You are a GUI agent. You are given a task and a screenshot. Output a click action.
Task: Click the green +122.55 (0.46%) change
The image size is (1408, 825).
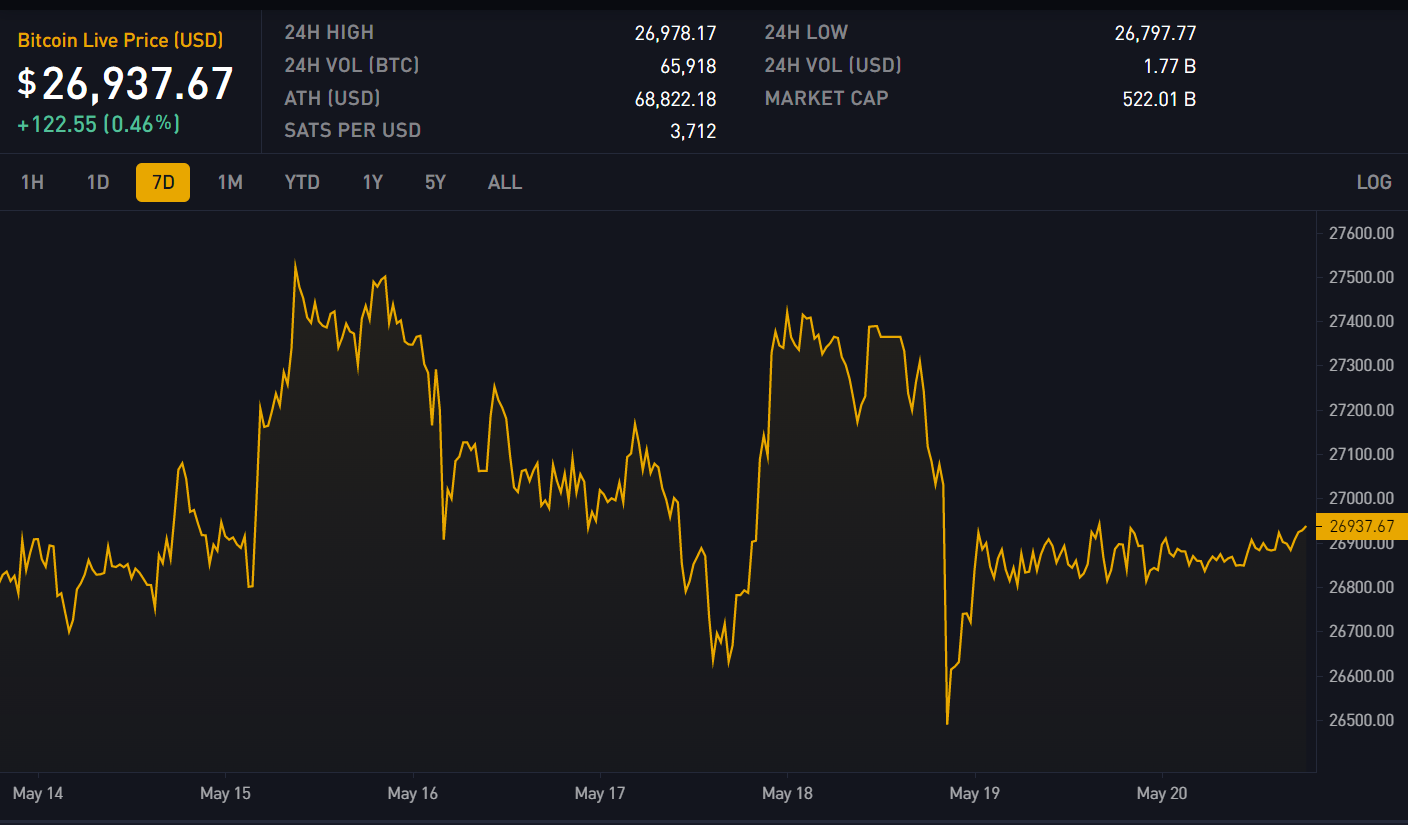[x=98, y=124]
